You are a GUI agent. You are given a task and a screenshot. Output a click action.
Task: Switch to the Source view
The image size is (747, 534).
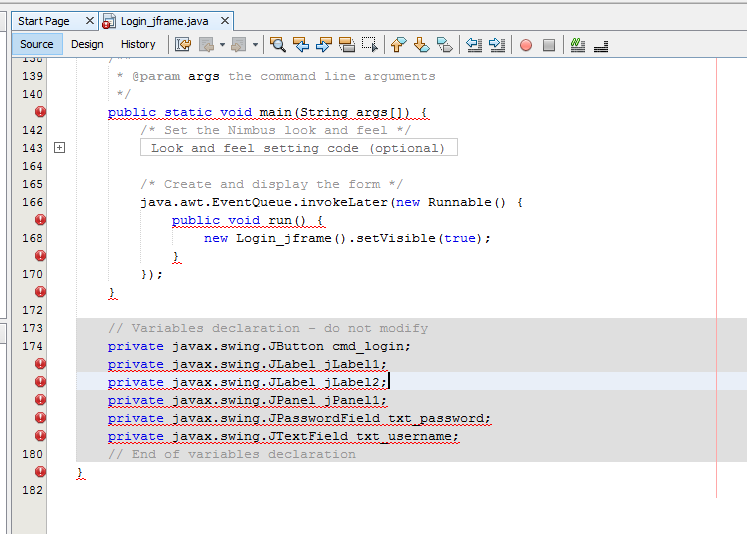37,44
